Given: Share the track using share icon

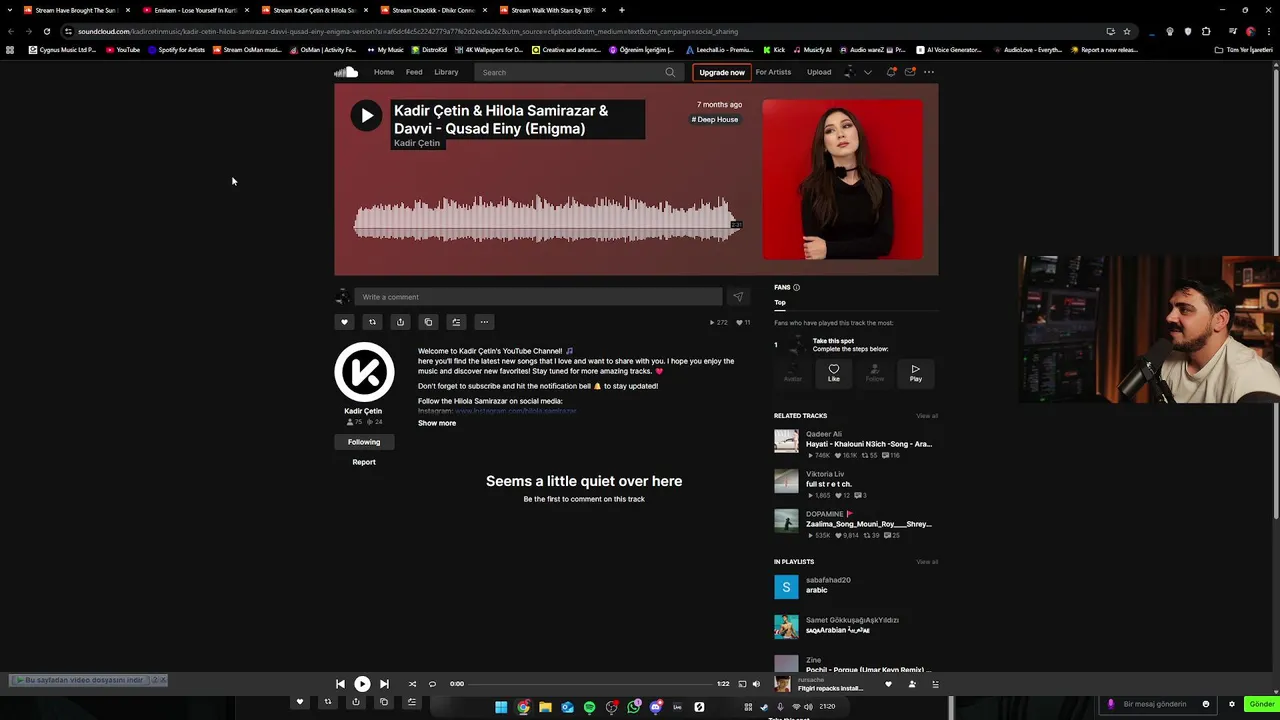Looking at the screenshot, I should pos(400,322).
